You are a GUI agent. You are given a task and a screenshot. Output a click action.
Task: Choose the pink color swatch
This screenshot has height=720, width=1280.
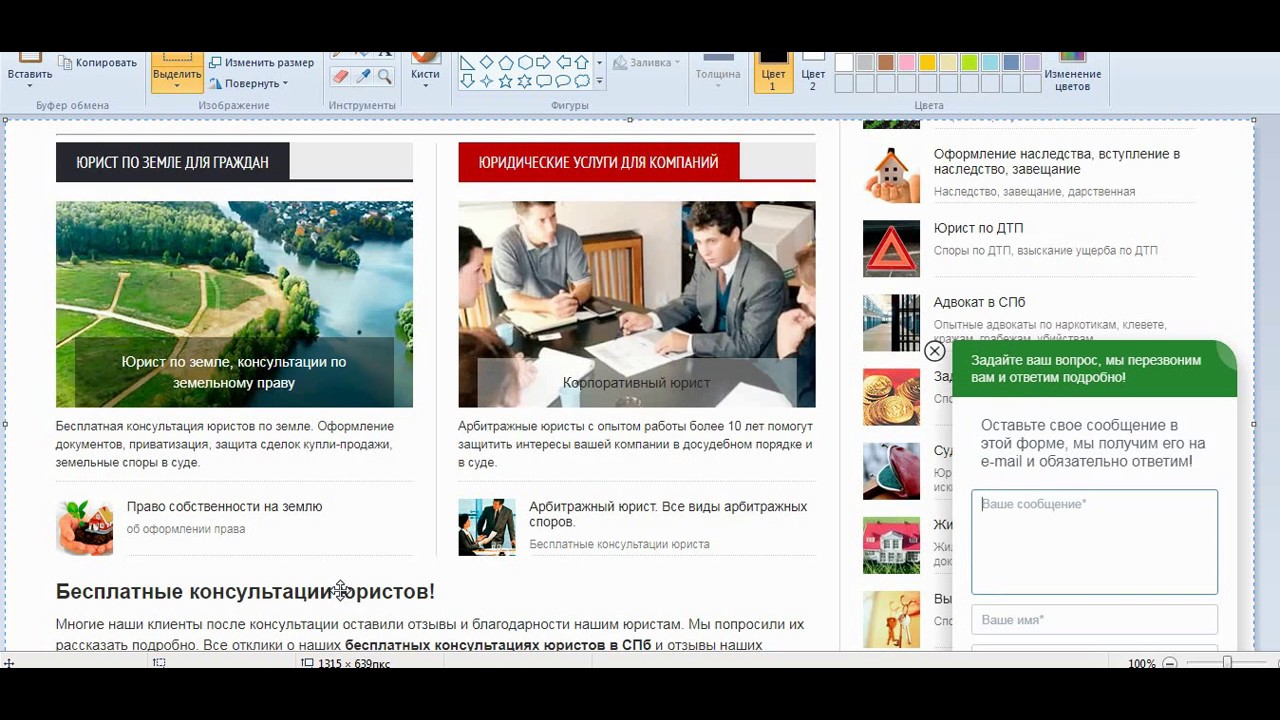click(907, 63)
